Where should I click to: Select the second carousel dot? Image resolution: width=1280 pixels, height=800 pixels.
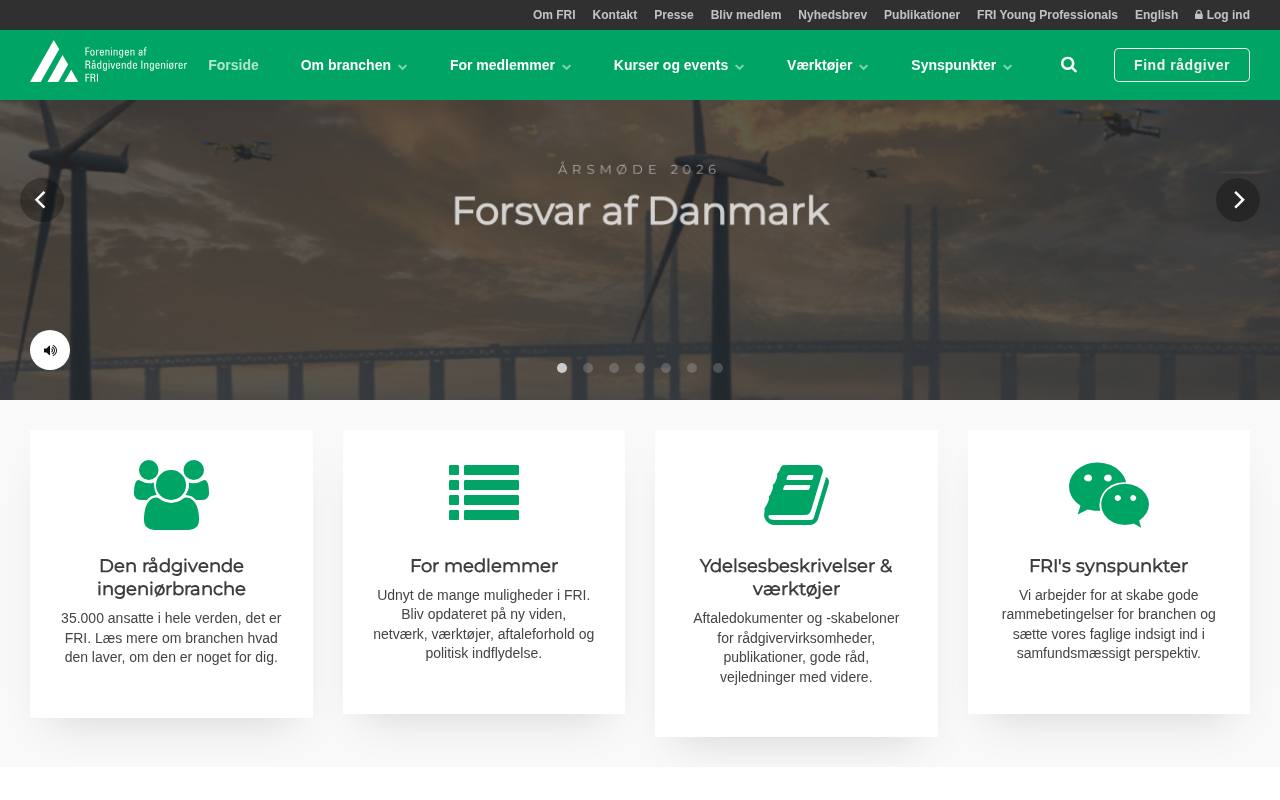[x=588, y=368]
